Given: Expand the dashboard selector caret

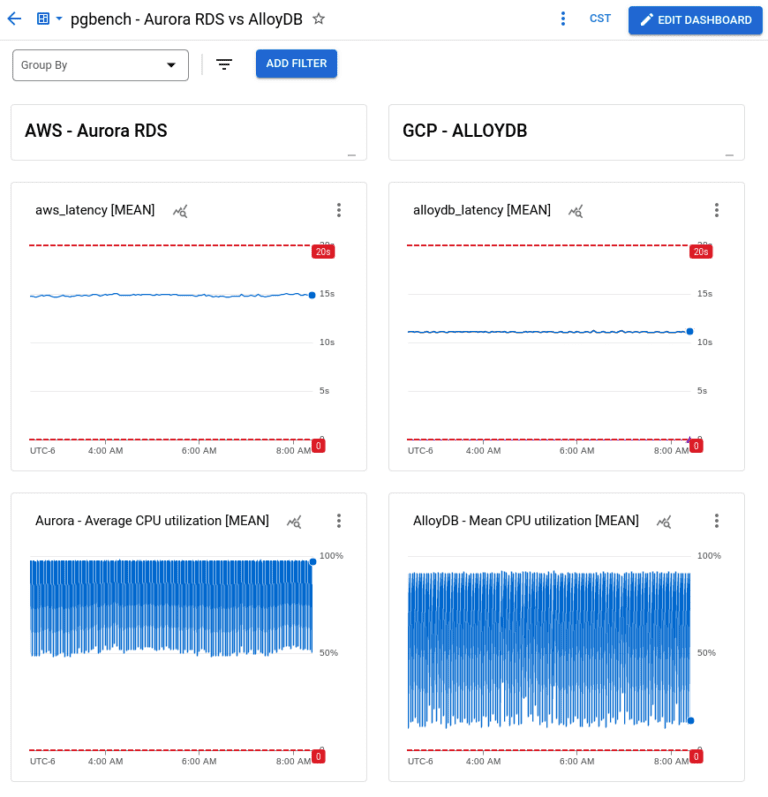Looking at the screenshot, I should pos(59,19).
